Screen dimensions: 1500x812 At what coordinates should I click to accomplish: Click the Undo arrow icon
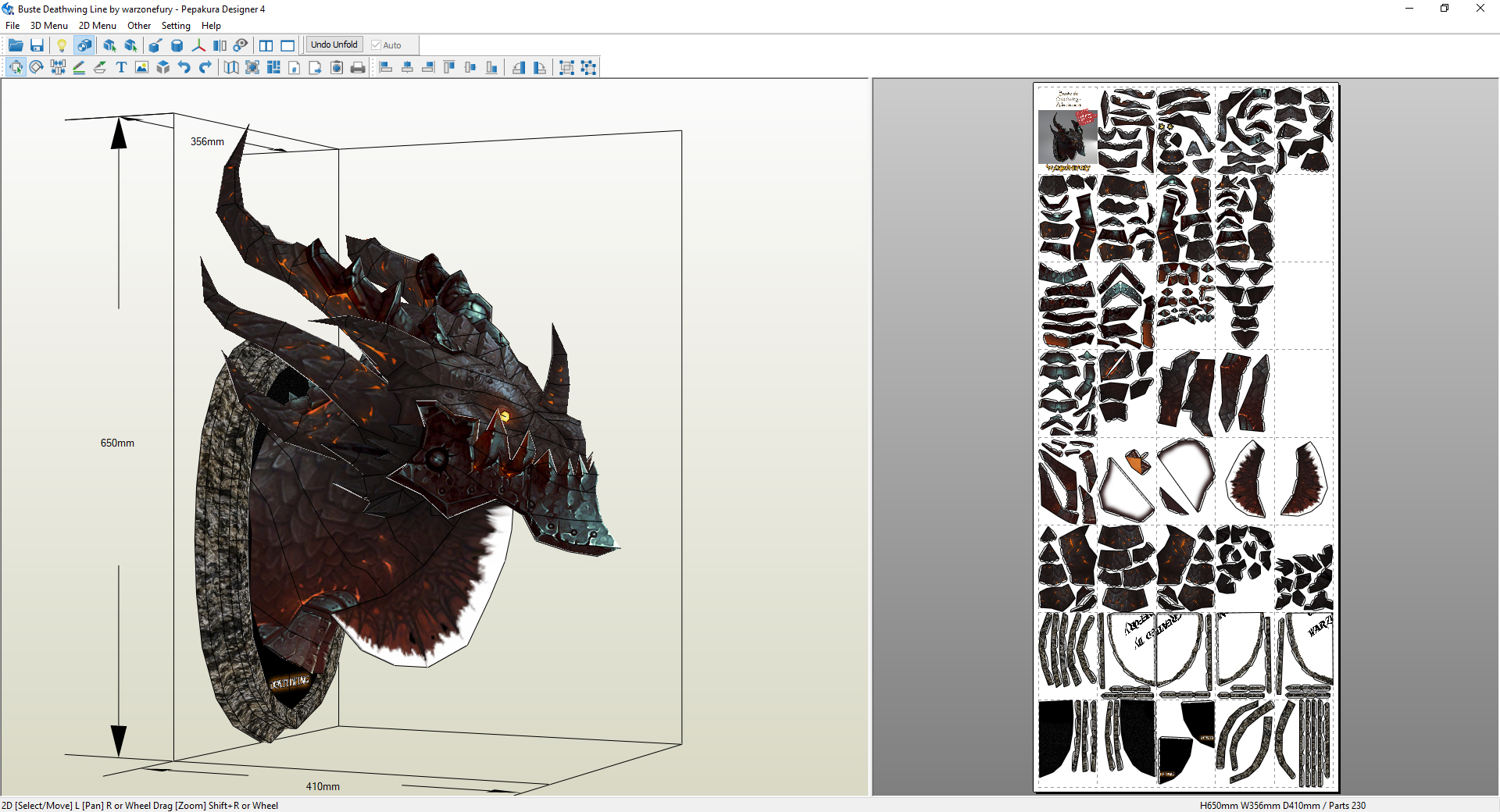pos(184,68)
